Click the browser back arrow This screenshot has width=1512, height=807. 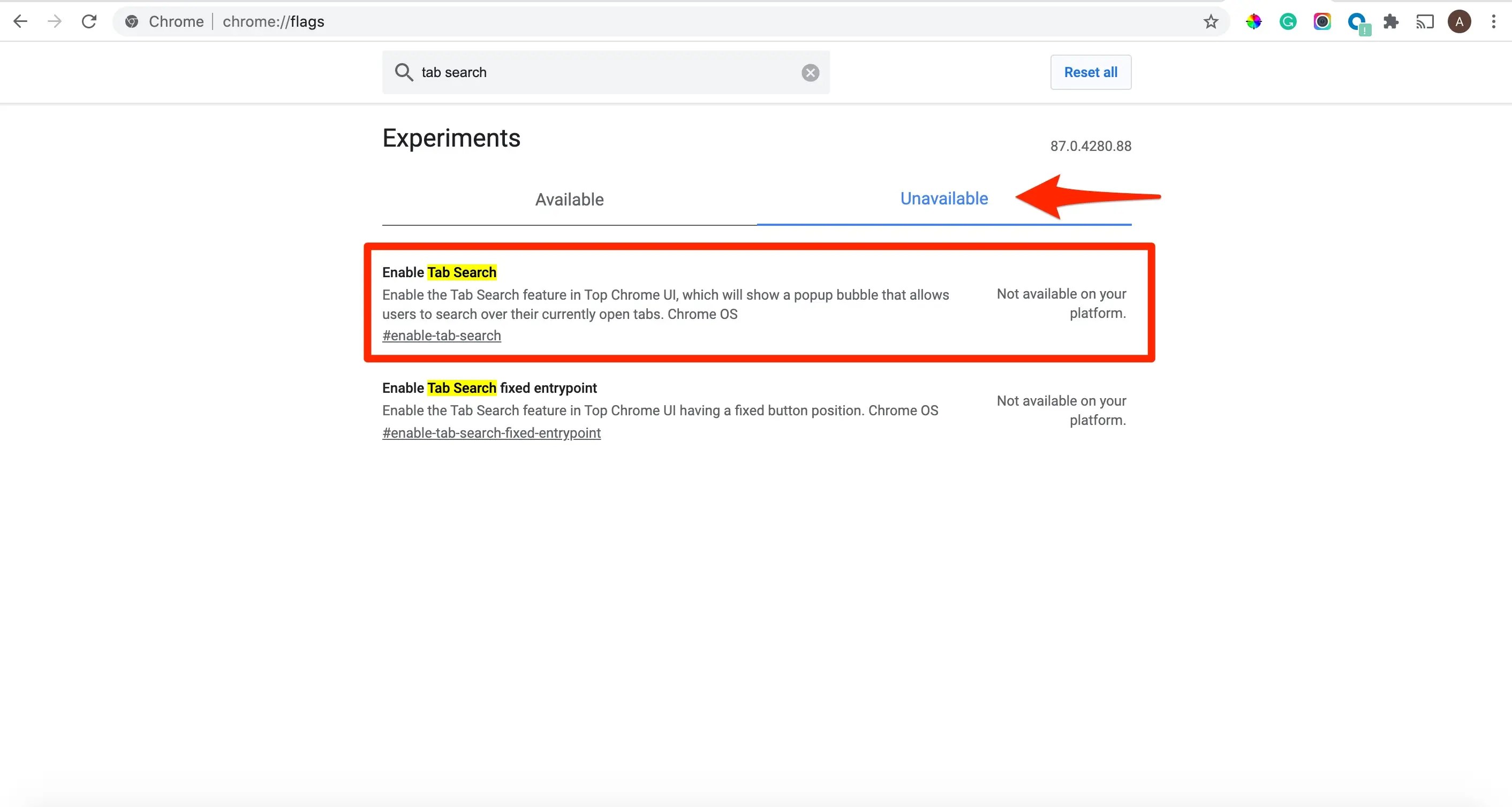[x=20, y=22]
